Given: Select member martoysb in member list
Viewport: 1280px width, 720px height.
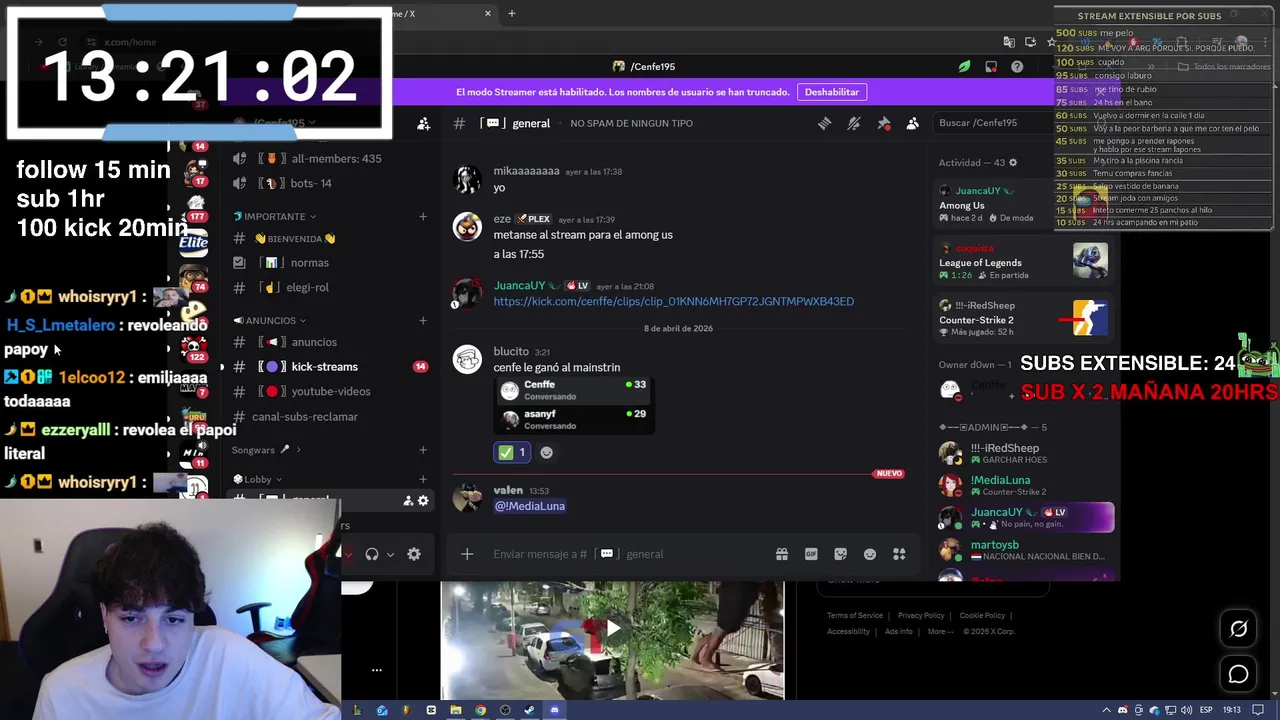Looking at the screenshot, I should [x=1025, y=550].
